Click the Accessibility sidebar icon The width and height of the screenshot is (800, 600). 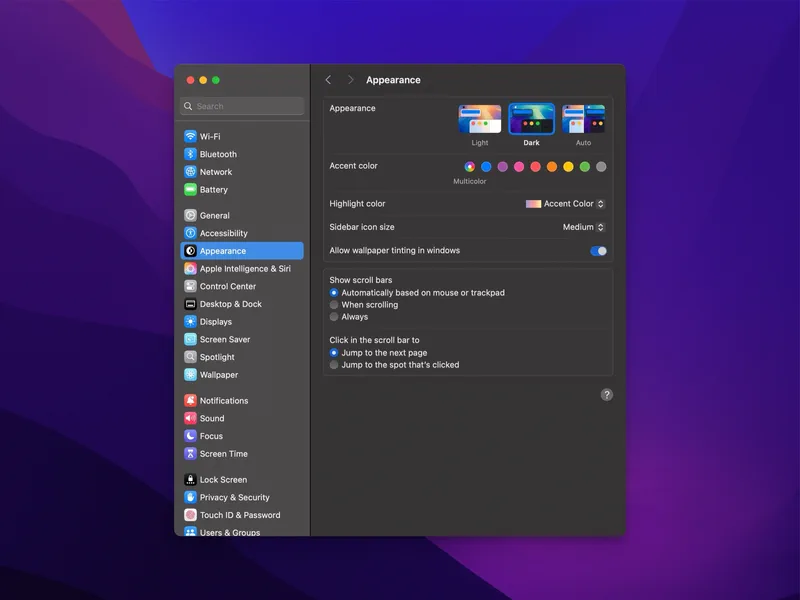pyautogui.click(x=190, y=233)
